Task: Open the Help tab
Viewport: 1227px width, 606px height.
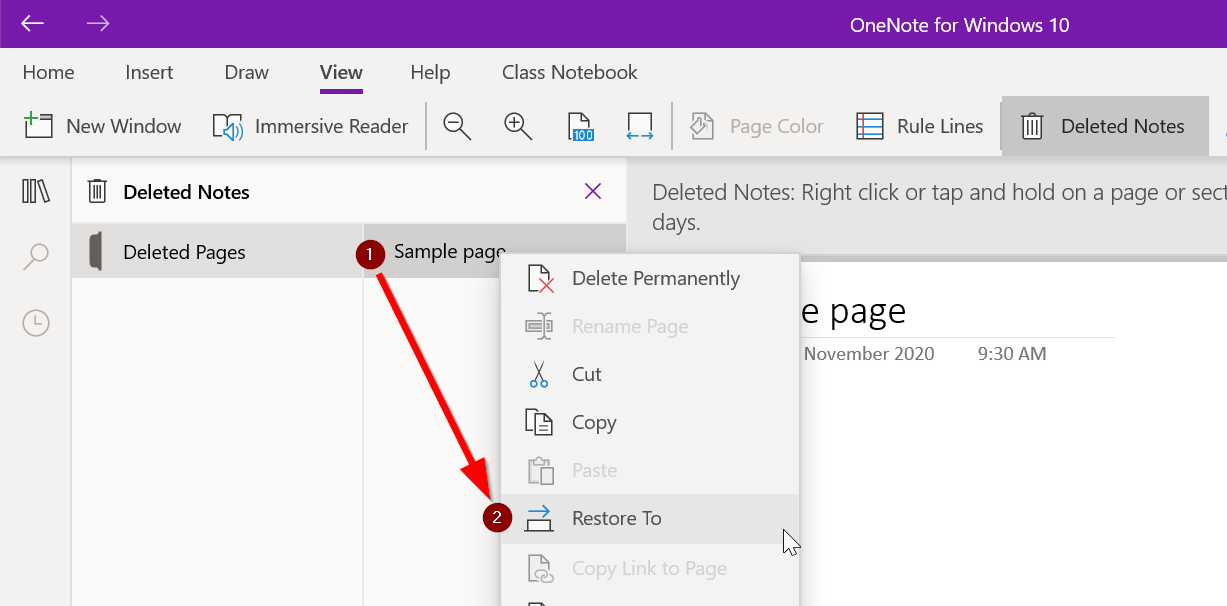Action: [x=430, y=72]
